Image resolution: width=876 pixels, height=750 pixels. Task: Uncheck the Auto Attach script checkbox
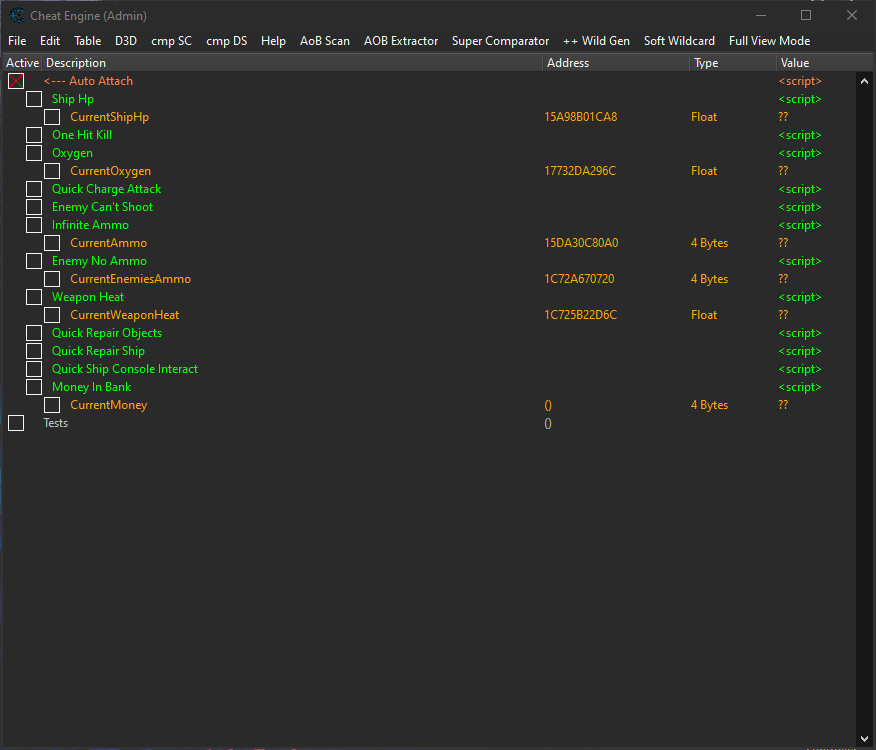pyautogui.click(x=16, y=81)
